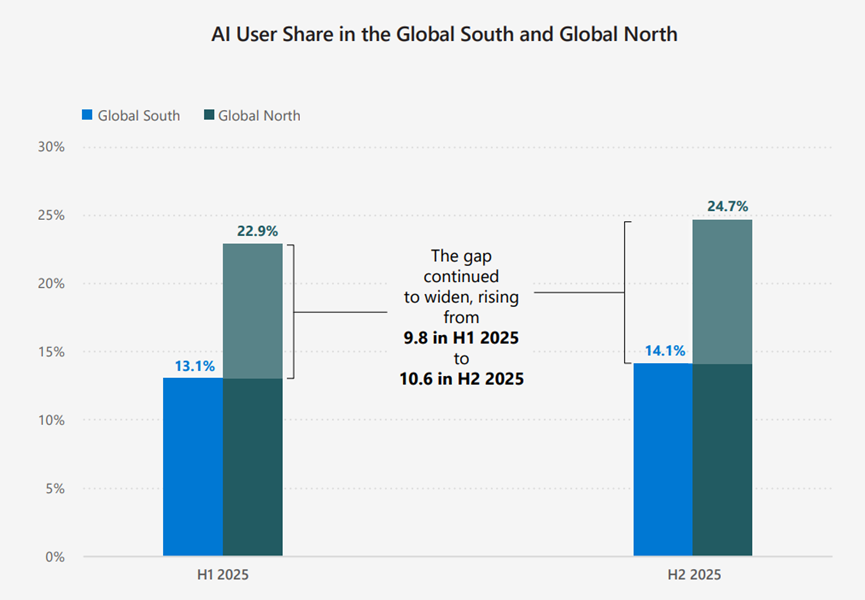Click the blue Global South legend swatch
This screenshot has height=600, width=865.
86,115
